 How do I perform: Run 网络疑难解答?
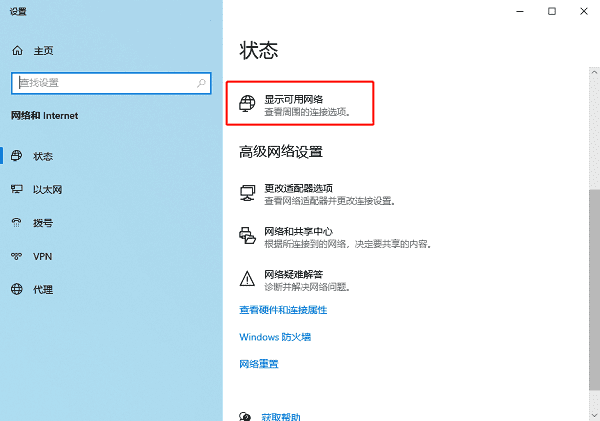tap(293, 274)
